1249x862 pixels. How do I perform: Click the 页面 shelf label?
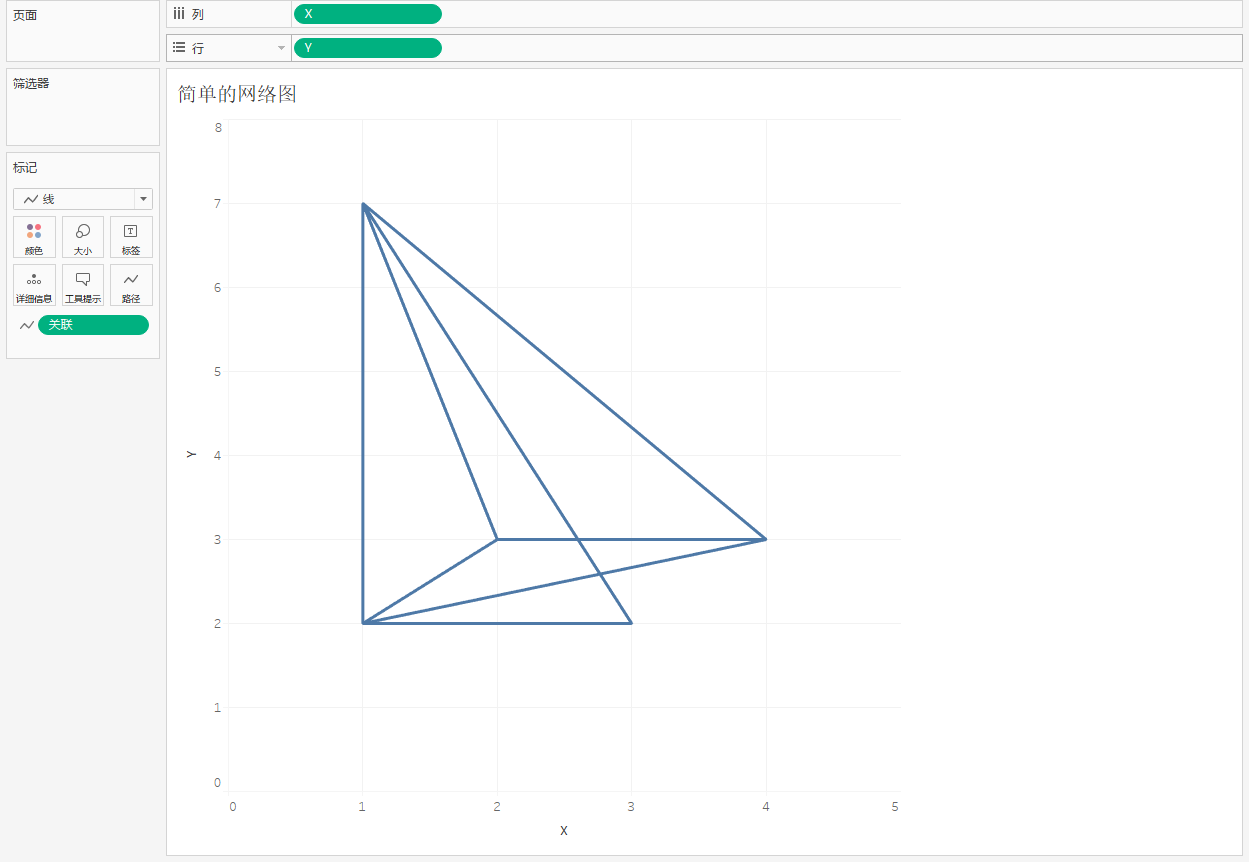click(25, 16)
